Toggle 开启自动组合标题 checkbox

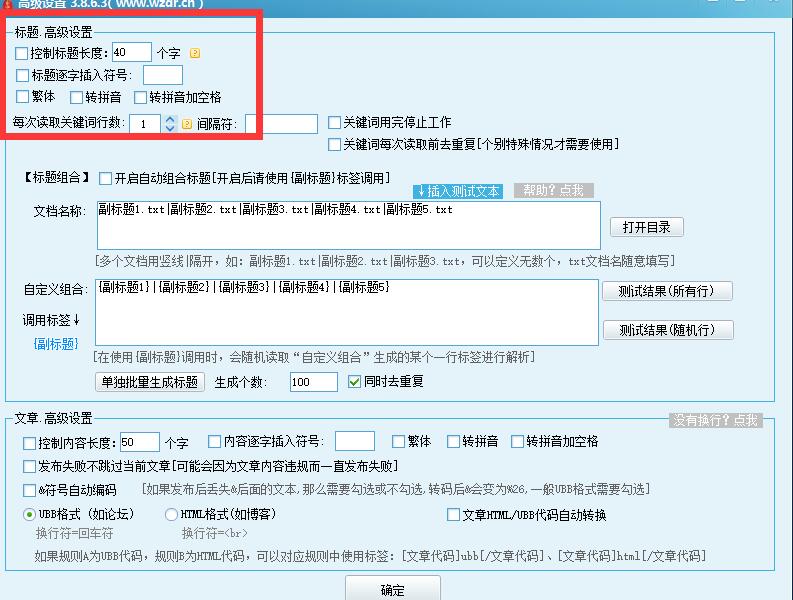(106, 179)
